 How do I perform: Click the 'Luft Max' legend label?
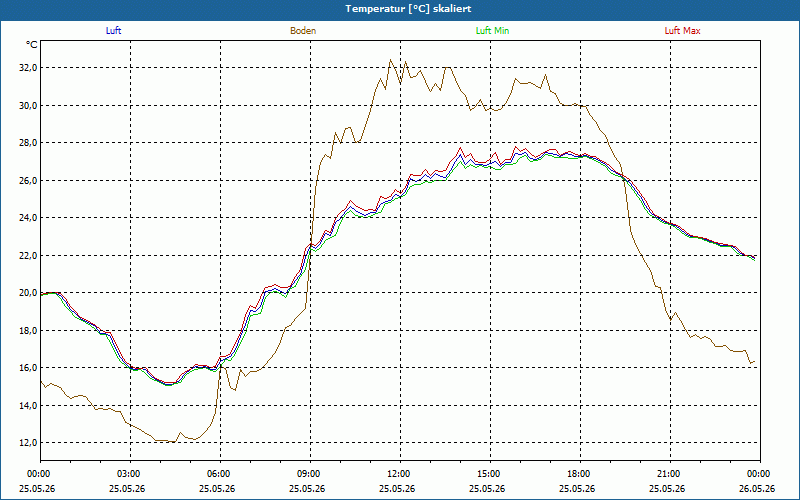coord(682,31)
